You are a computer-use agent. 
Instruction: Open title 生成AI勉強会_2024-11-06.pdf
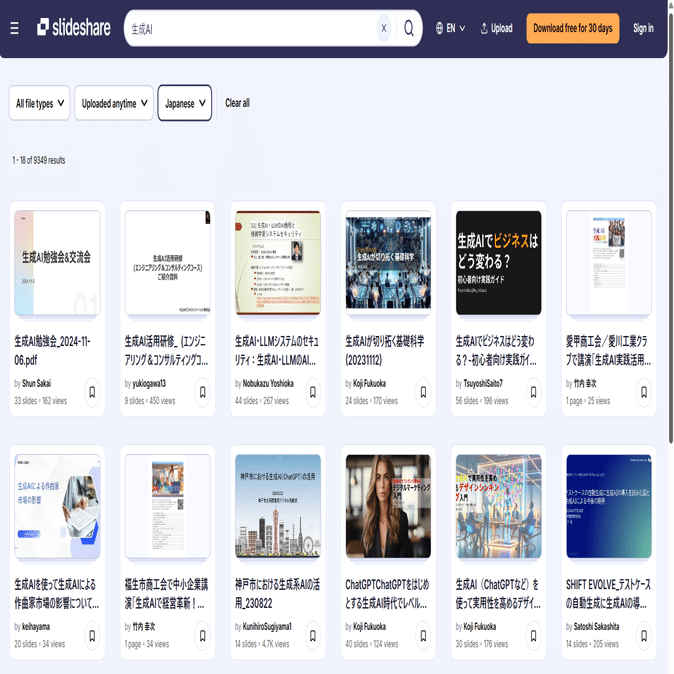pos(52,351)
